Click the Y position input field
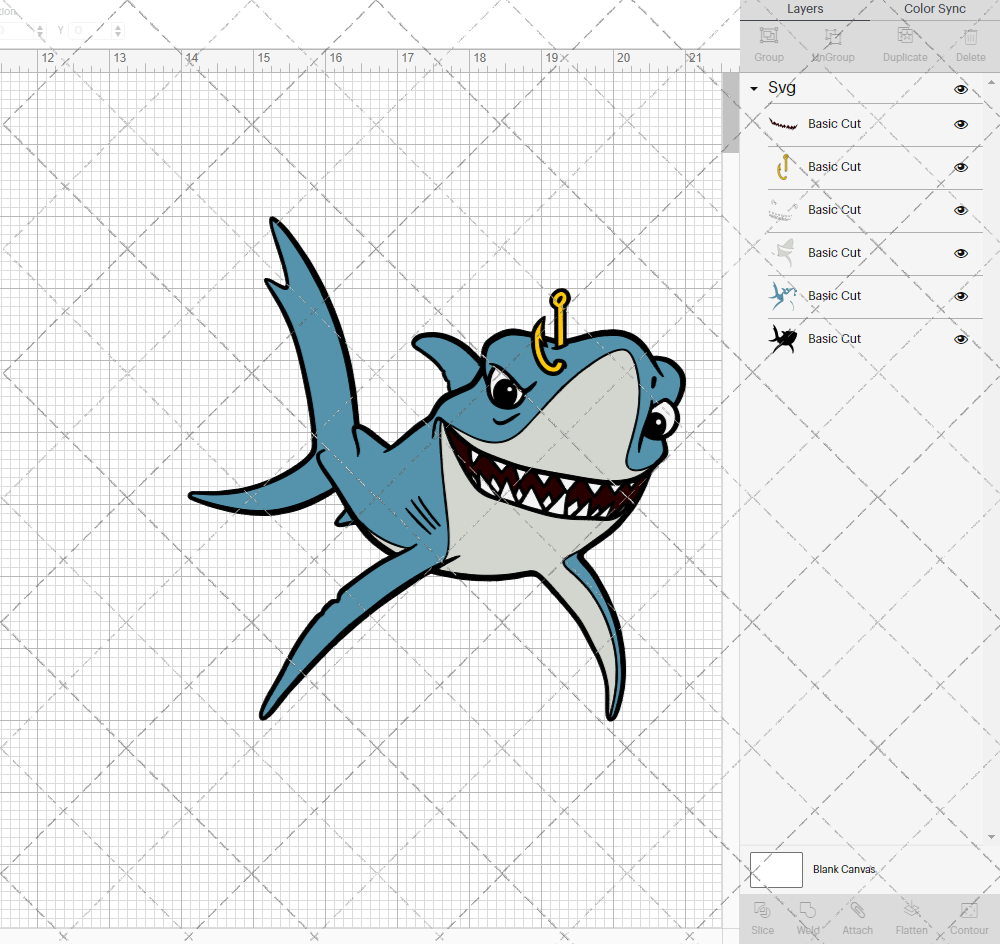 (92, 30)
